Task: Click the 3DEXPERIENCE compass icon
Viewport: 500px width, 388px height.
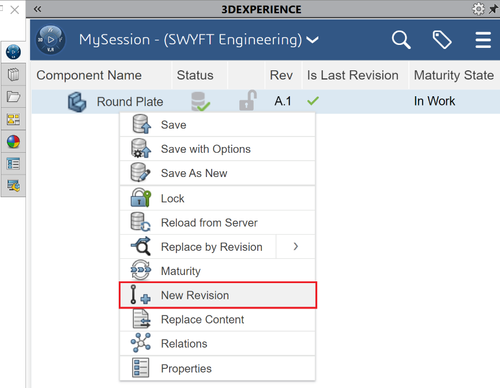Action: click(x=50, y=40)
